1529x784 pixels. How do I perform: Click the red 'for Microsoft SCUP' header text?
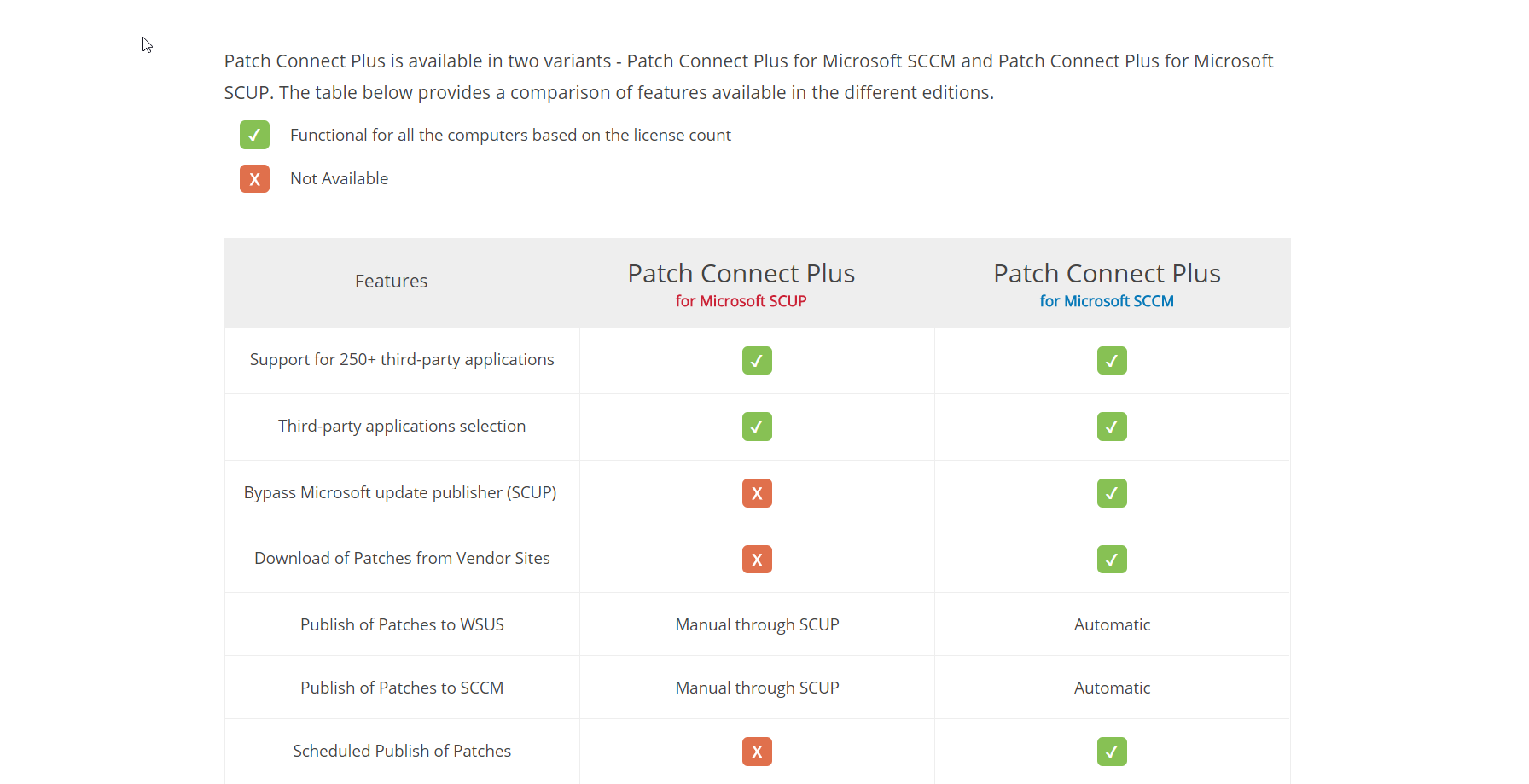[741, 301]
